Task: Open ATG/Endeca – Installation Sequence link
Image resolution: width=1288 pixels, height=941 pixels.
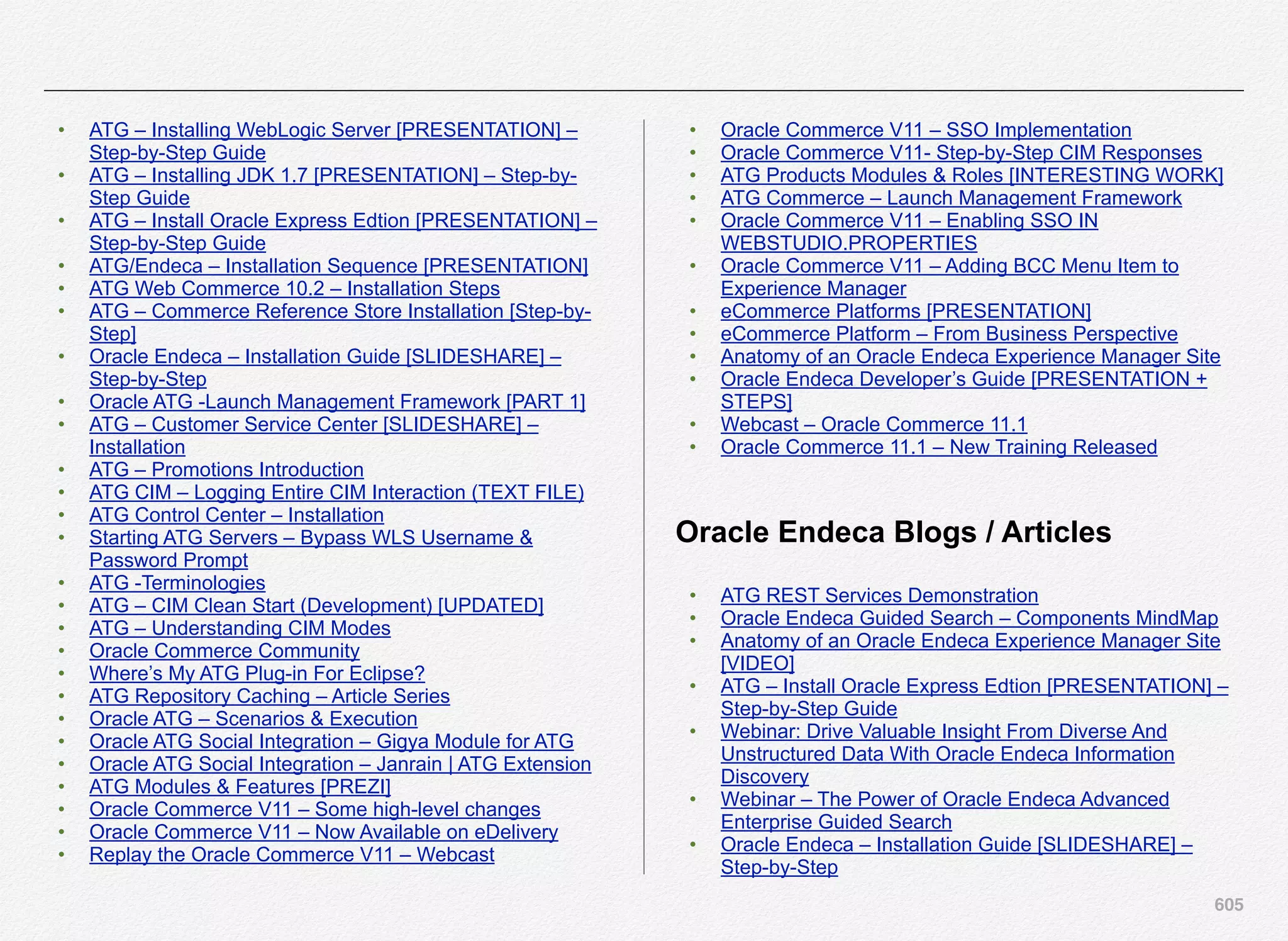Action: coord(338,266)
